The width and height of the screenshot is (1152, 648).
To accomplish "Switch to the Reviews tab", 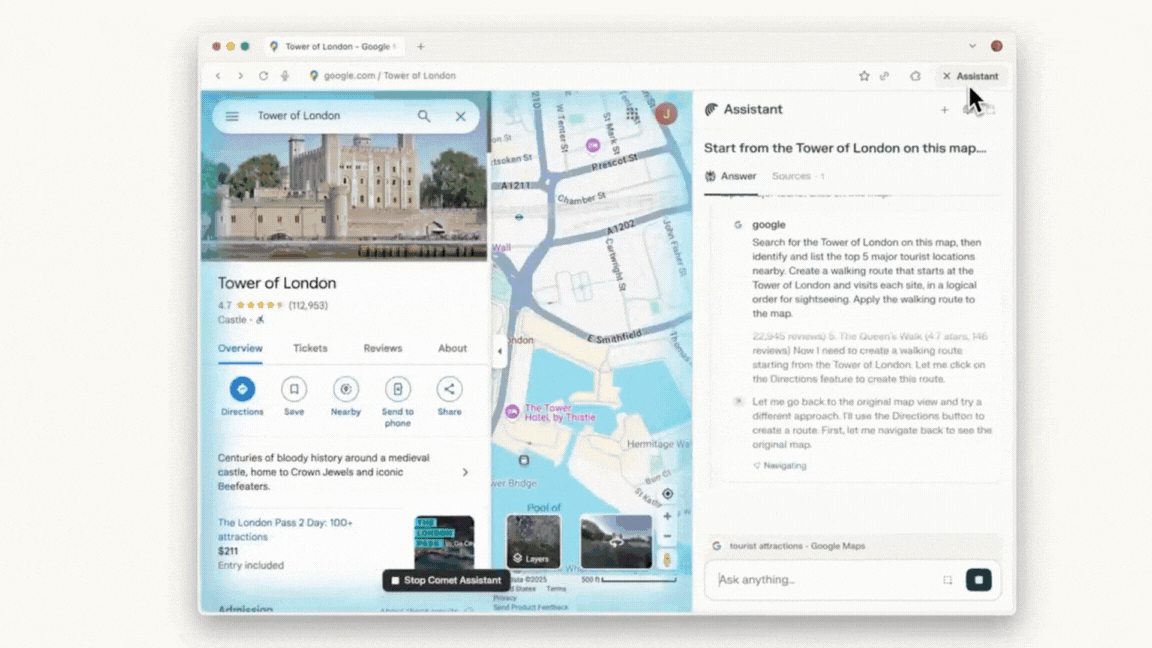I will (x=382, y=348).
